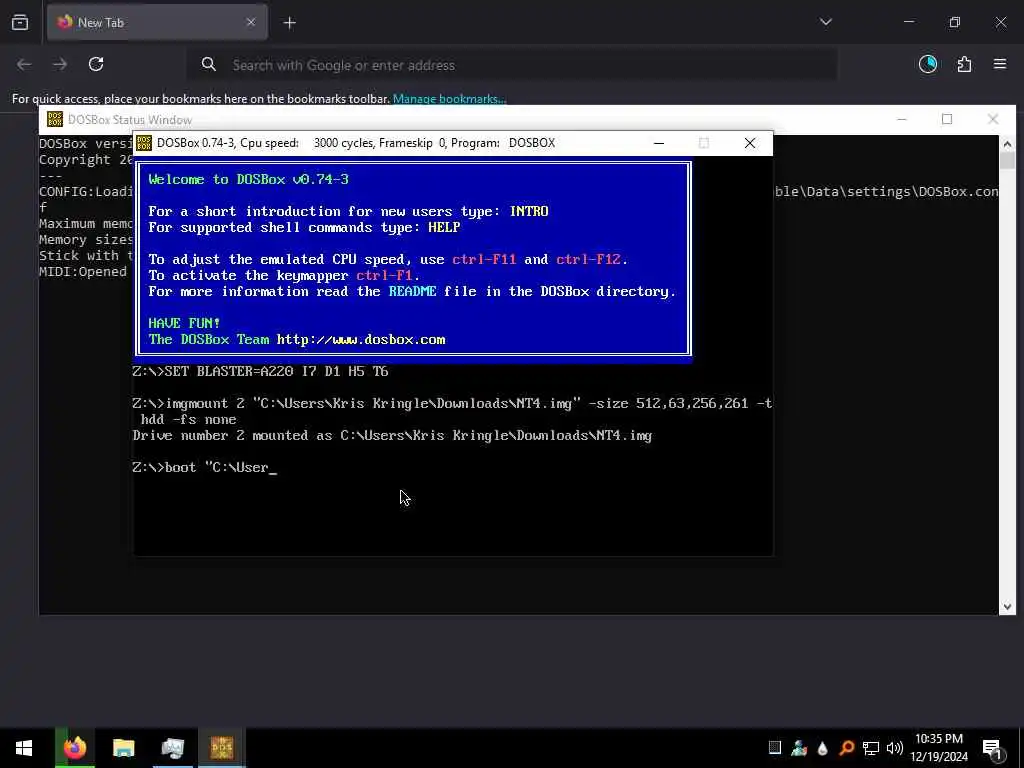Click the boot command prompt line
The image size is (1024, 768).
(x=204, y=468)
